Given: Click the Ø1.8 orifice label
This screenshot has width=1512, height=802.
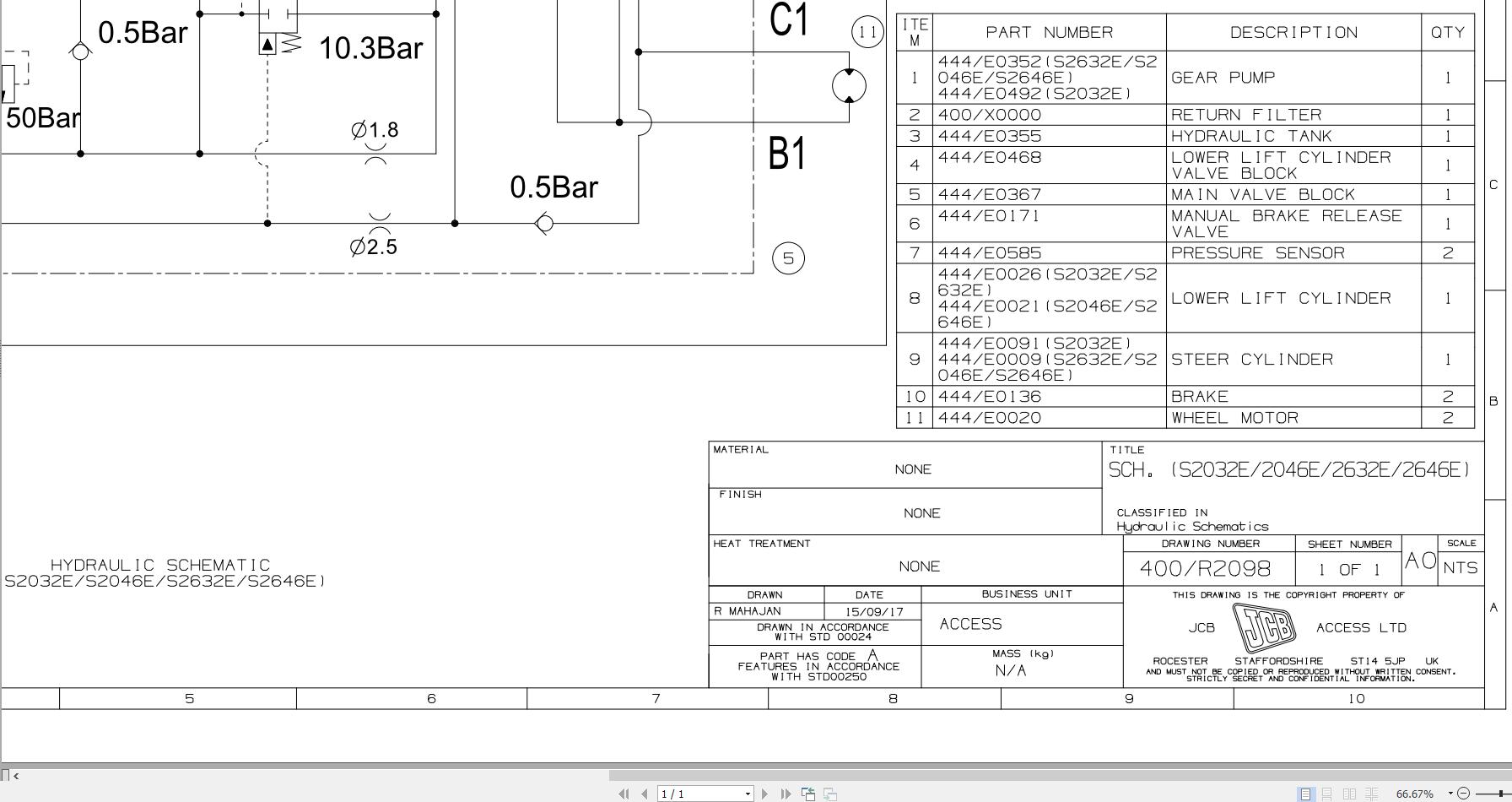Looking at the screenshot, I should tap(375, 130).
